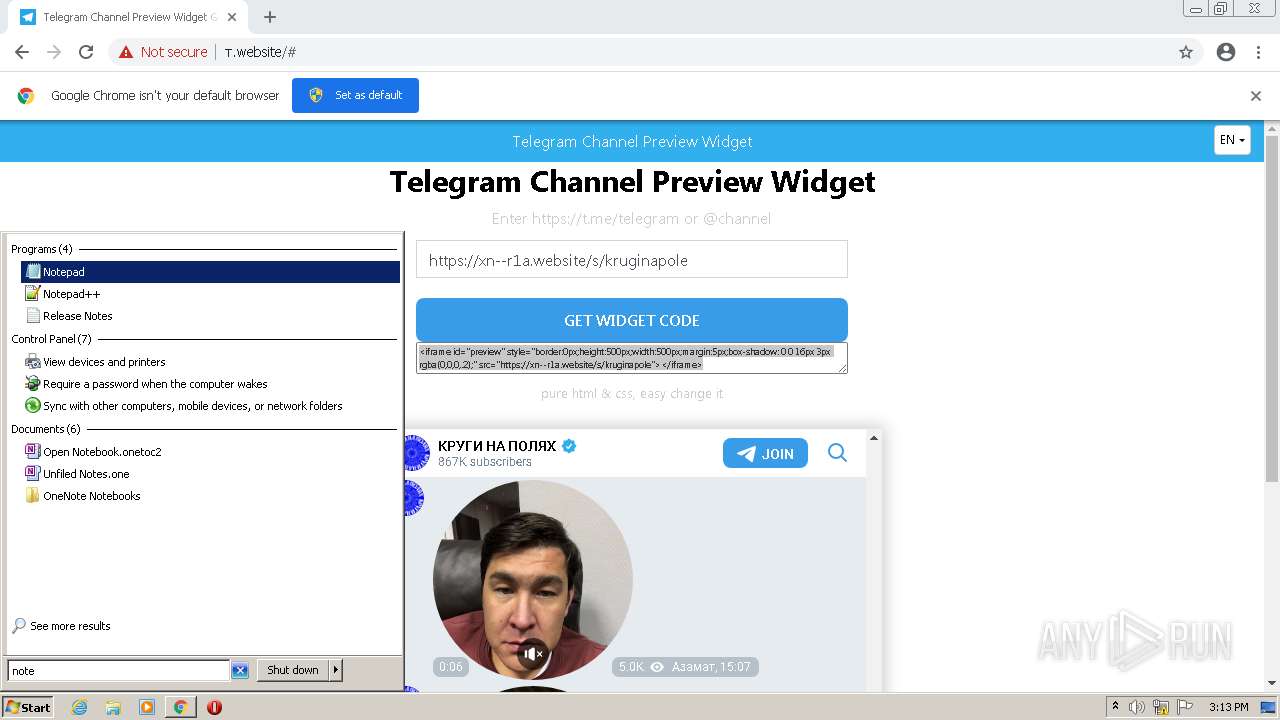This screenshot has width=1280, height=720.
Task: Click the views count 5.0K eye icon
Action: tap(641, 666)
